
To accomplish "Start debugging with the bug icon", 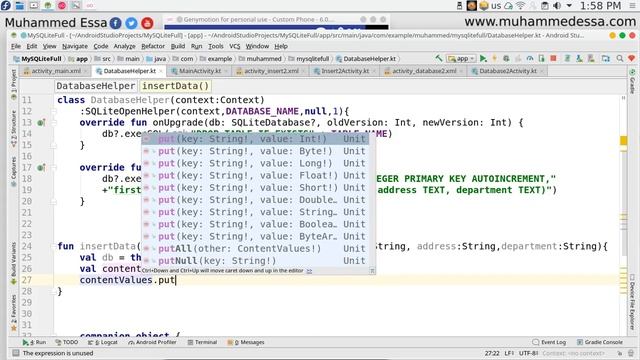I will pos(506,58).
